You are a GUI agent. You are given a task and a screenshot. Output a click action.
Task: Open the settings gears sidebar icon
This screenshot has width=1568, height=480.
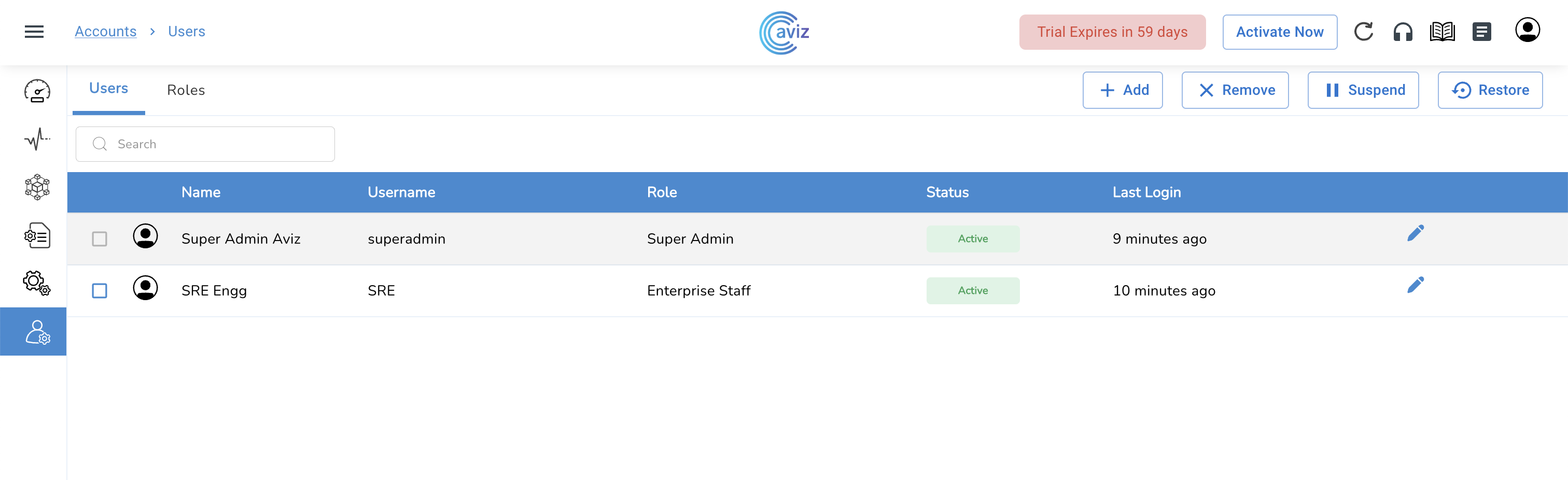[x=37, y=283]
